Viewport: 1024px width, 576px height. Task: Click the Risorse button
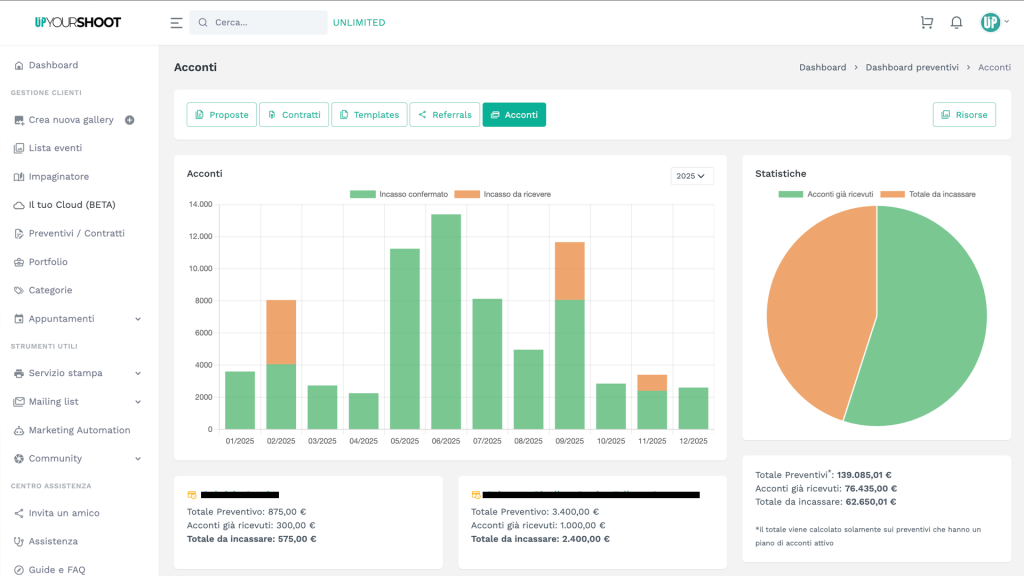click(x=964, y=115)
